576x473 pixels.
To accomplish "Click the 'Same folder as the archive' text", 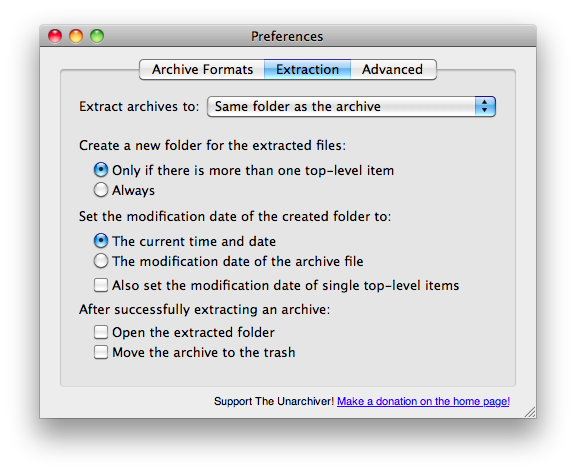I will (298, 106).
